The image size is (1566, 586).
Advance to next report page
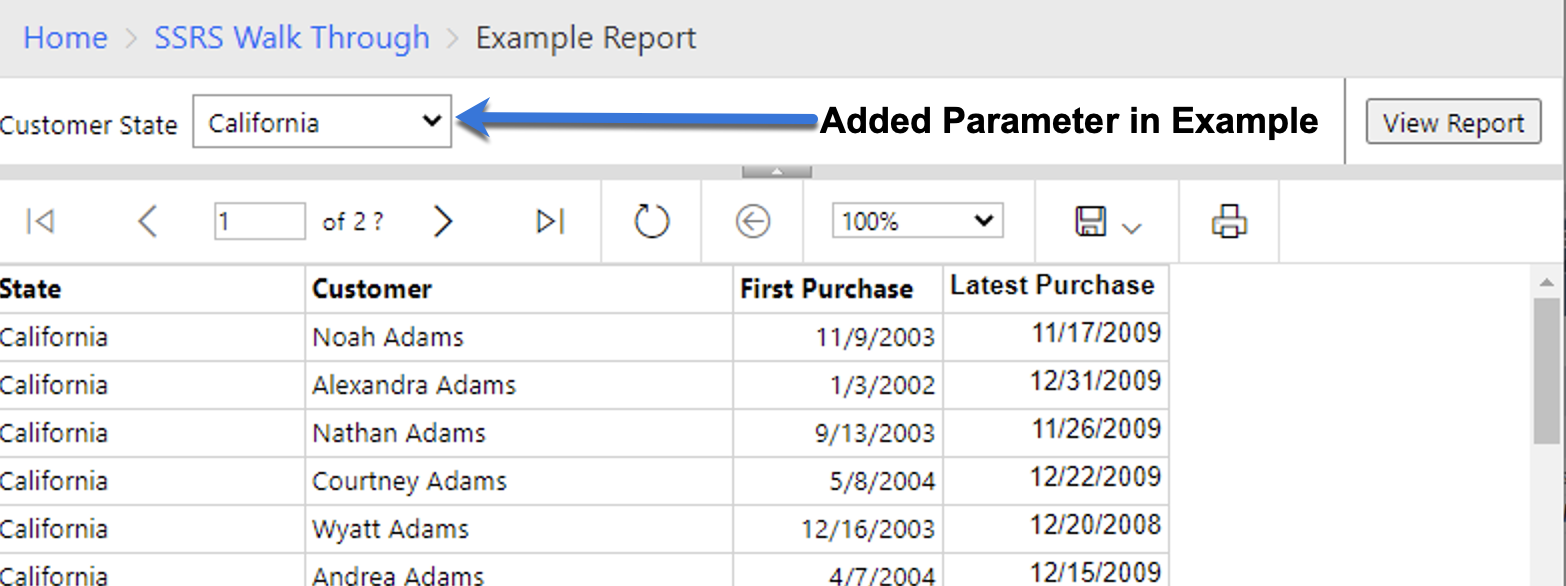click(x=442, y=221)
